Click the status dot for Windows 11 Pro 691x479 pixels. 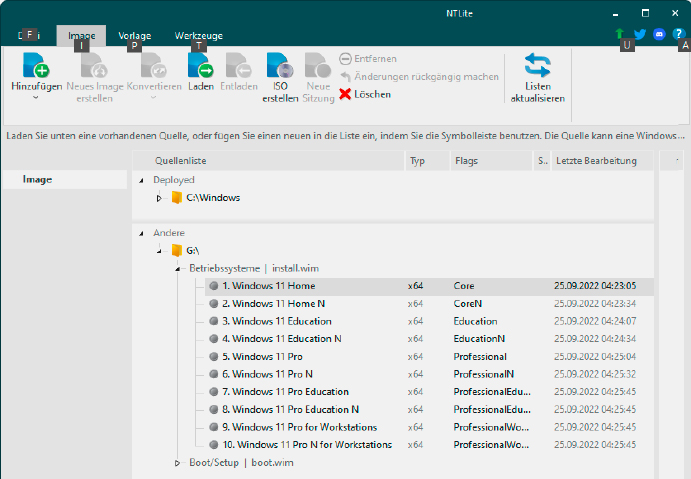(214, 356)
